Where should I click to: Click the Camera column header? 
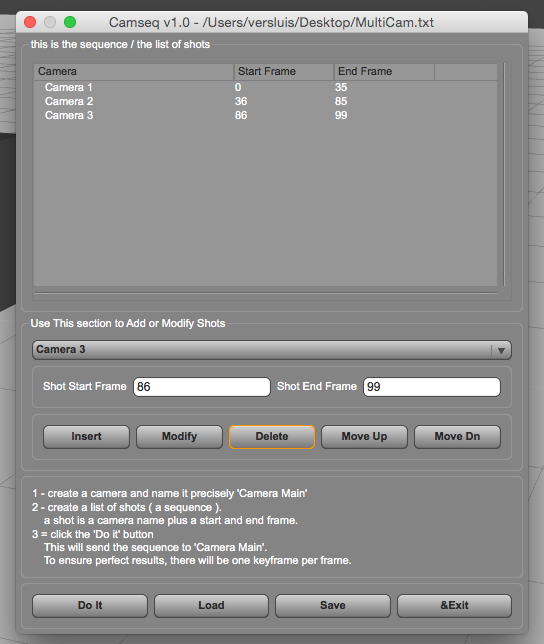coord(134,71)
